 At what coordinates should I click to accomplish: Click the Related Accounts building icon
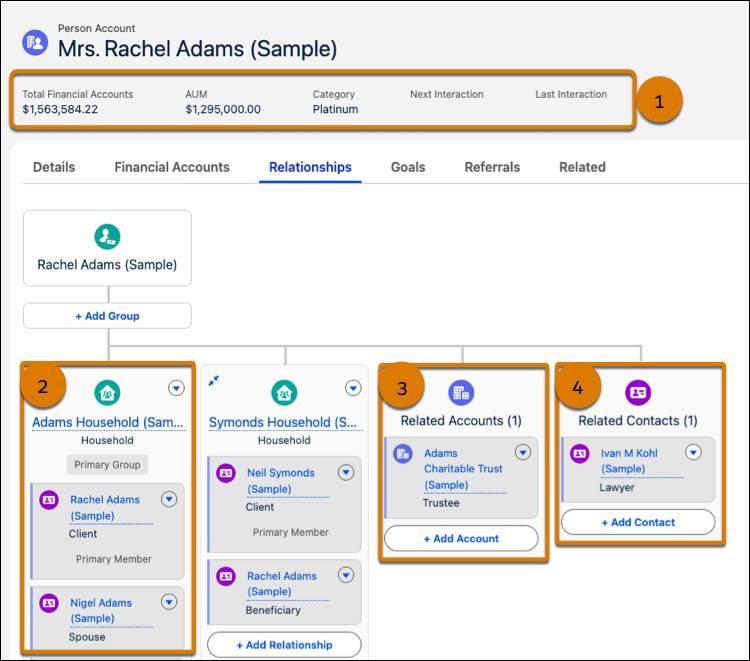click(461, 393)
